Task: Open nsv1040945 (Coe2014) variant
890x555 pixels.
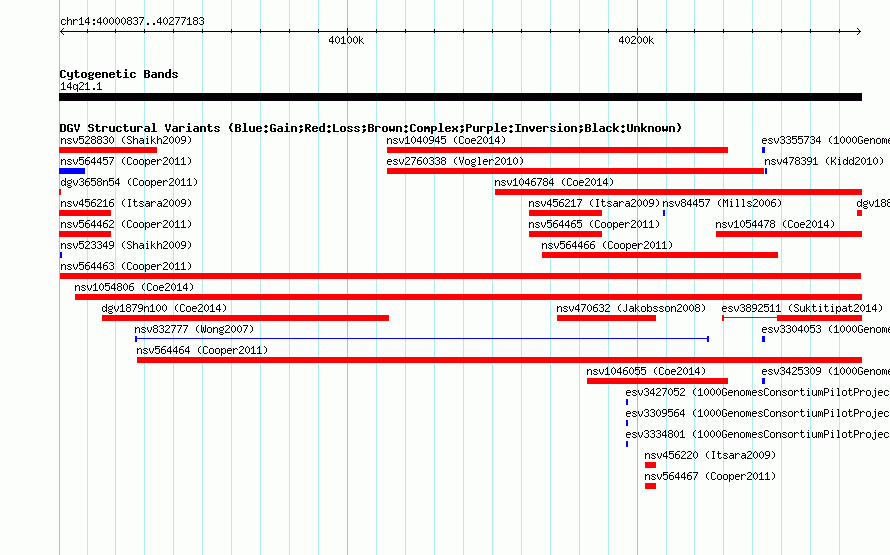Action: [x=446, y=140]
